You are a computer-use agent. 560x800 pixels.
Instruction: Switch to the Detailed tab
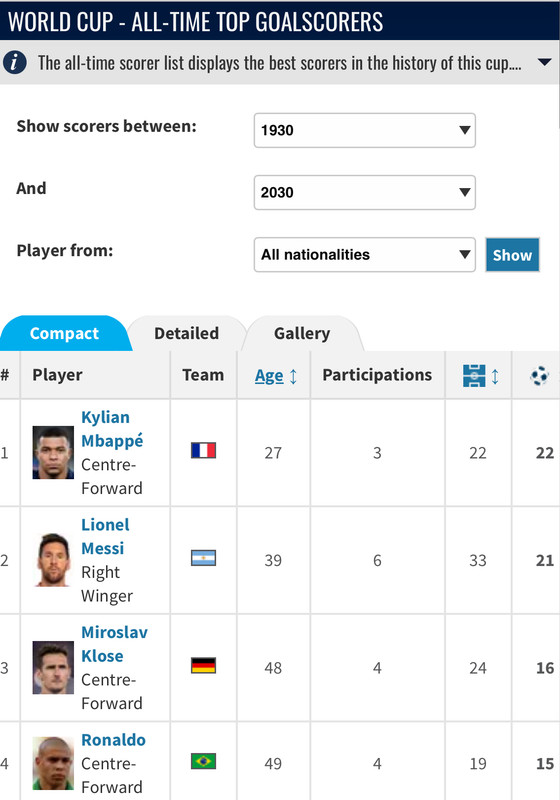(x=187, y=333)
